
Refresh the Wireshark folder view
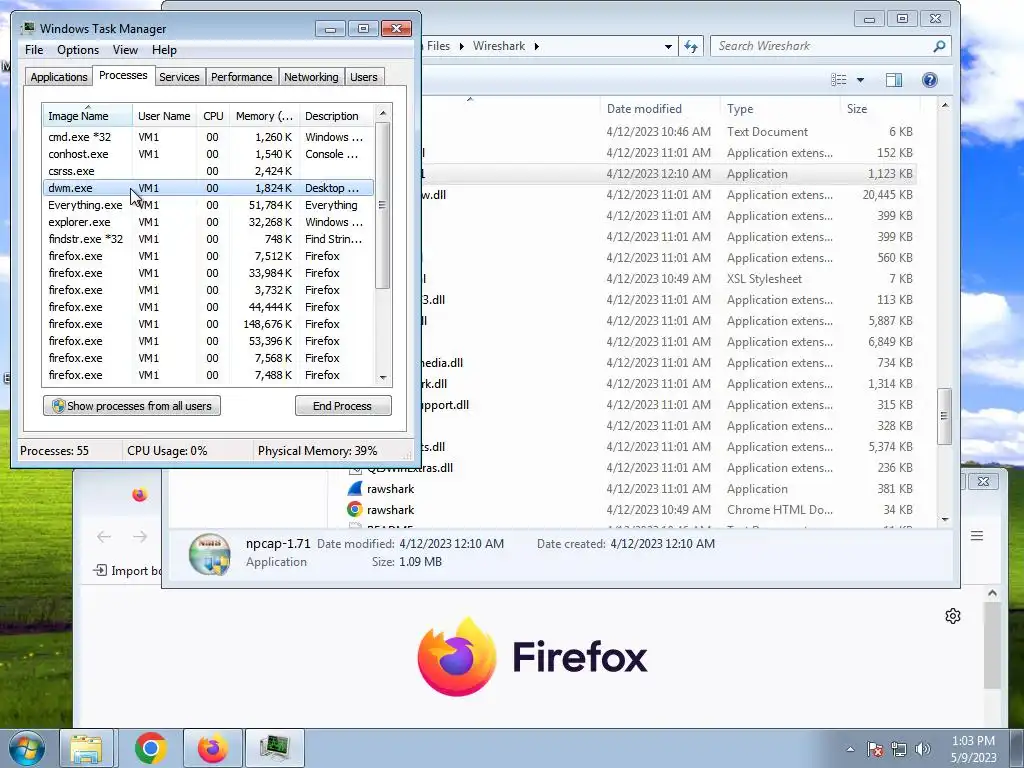point(691,46)
